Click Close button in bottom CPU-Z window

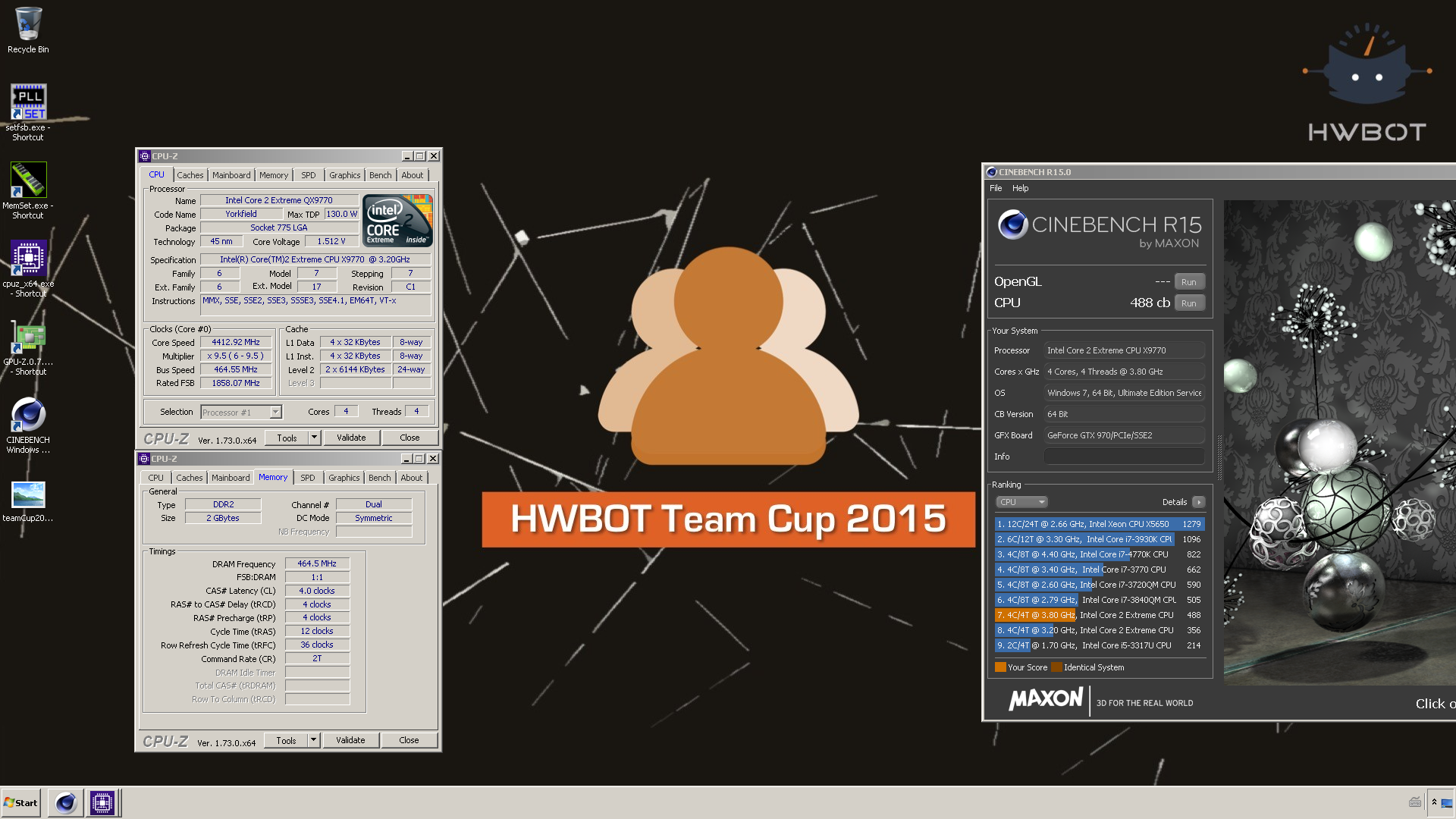409,740
